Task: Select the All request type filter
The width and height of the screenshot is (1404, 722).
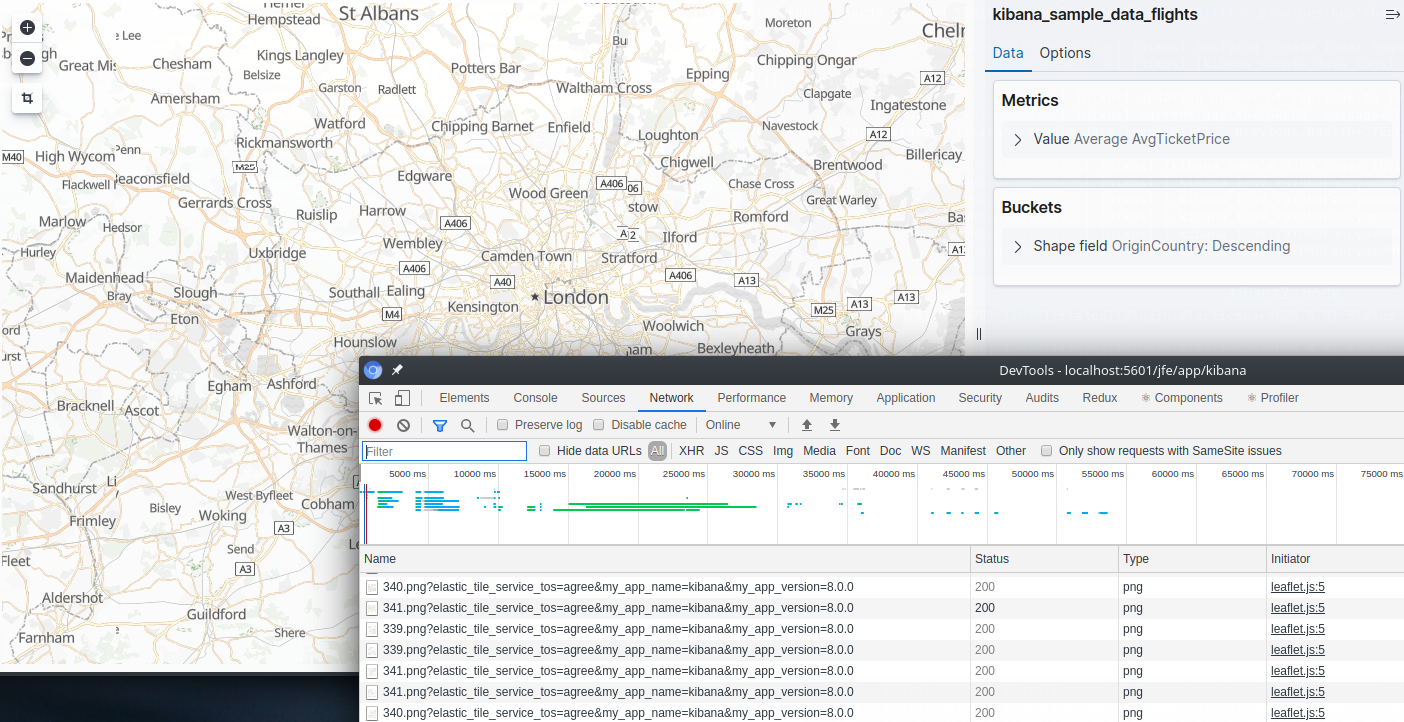Action: coord(657,451)
